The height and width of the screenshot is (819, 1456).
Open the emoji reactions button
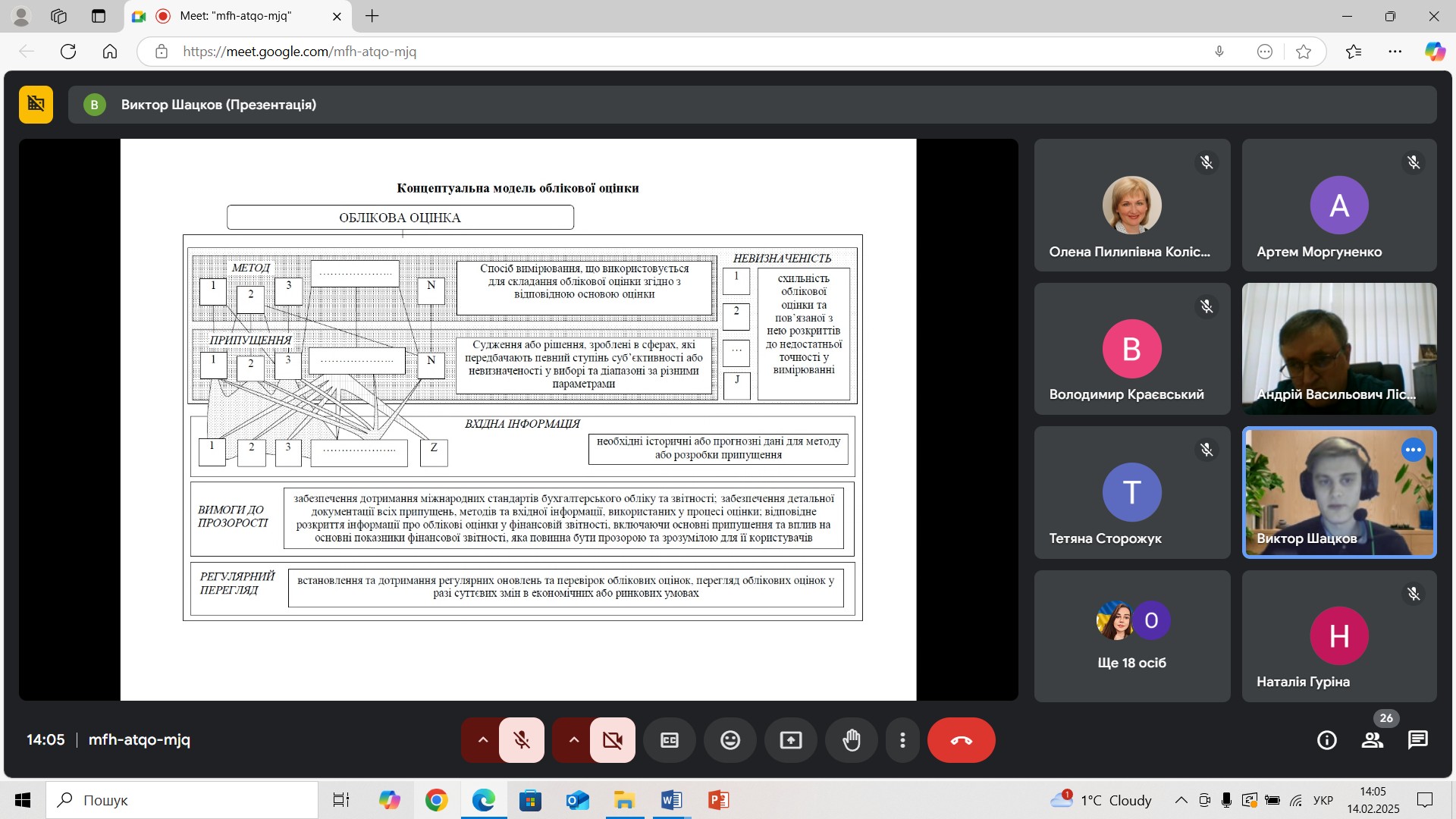coord(730,739)
